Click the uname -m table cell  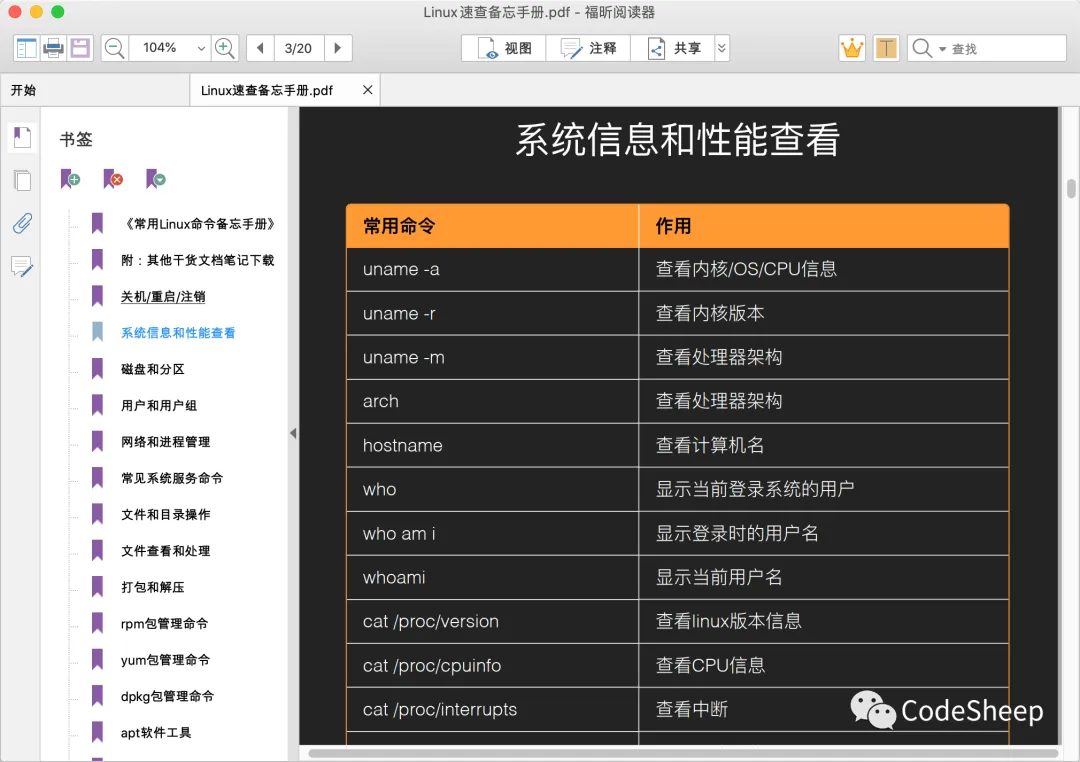492,358
